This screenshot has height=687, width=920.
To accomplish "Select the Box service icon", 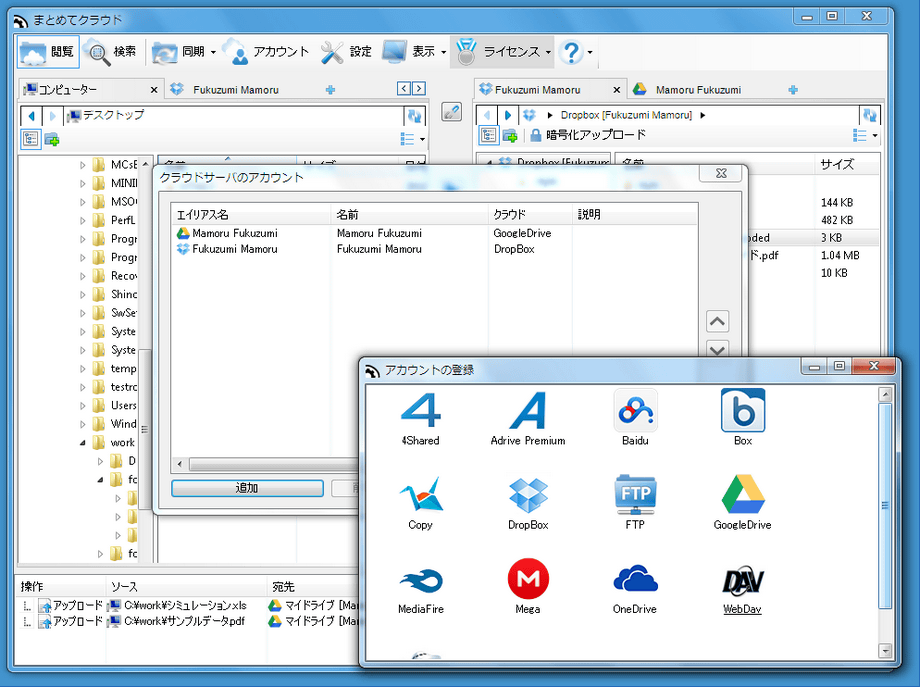I will pyautogui.click(x=743, y=410).
